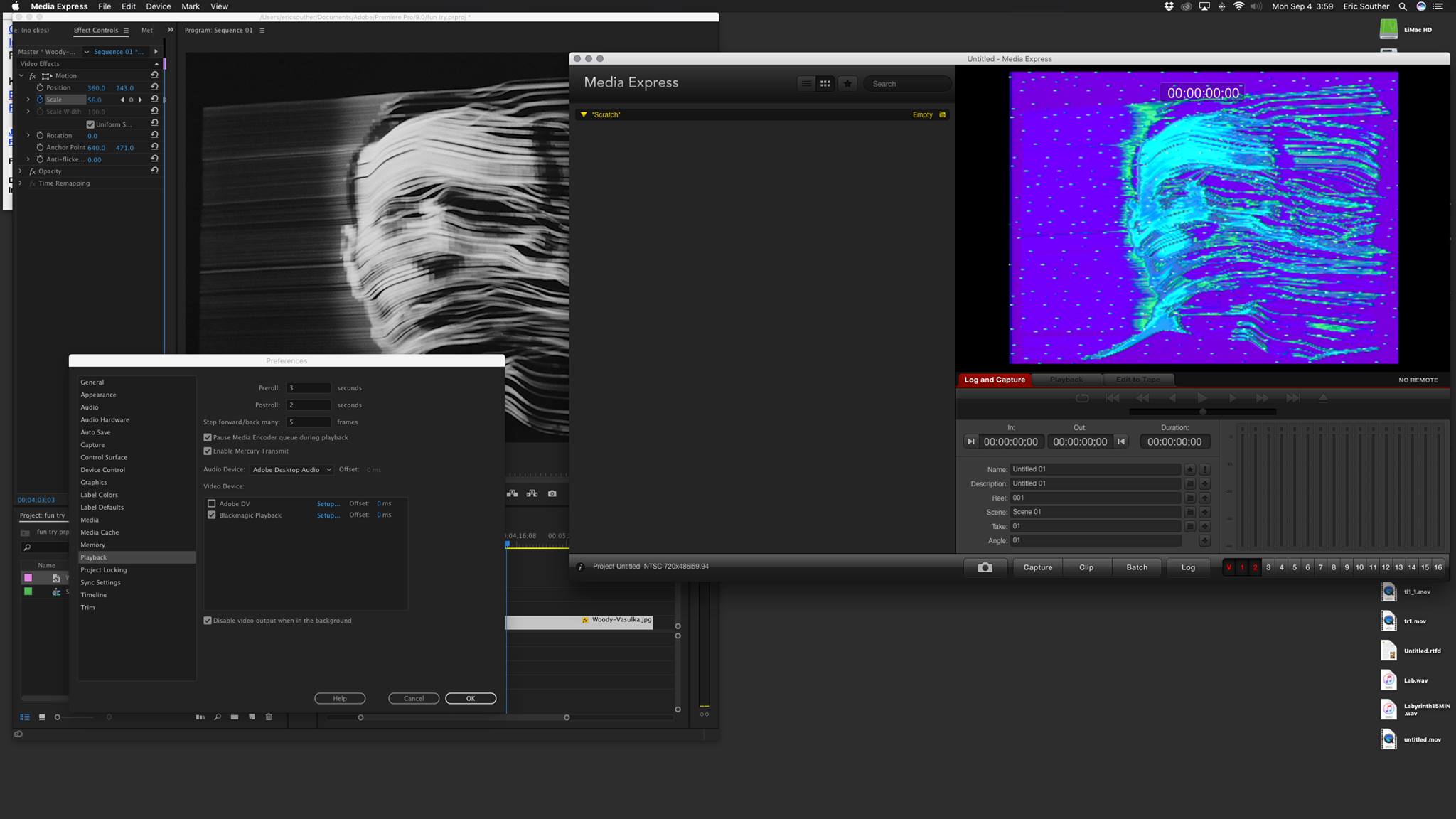Select the Audio Hardware category in Preferences
The width and height of the screenshot is (1456, 819).
pos(105,420)
